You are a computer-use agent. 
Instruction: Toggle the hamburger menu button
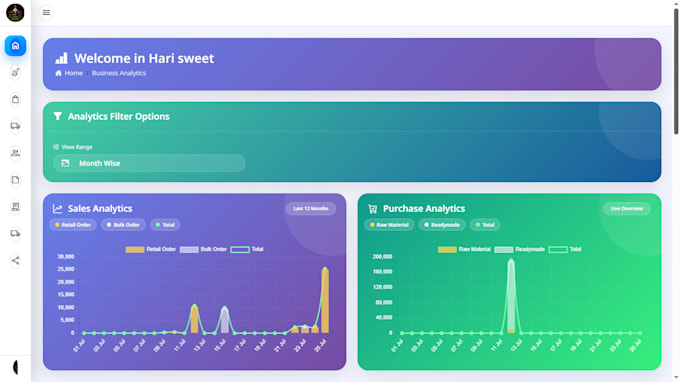[46, 13]
